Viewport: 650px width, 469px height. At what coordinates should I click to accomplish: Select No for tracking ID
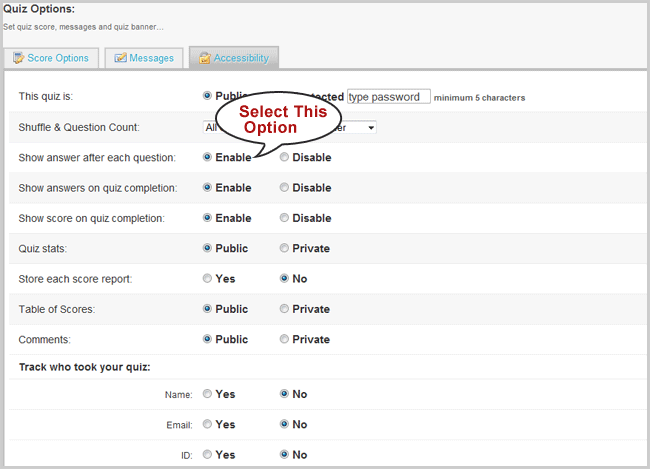pyautogui.click(x=284, y=454)
